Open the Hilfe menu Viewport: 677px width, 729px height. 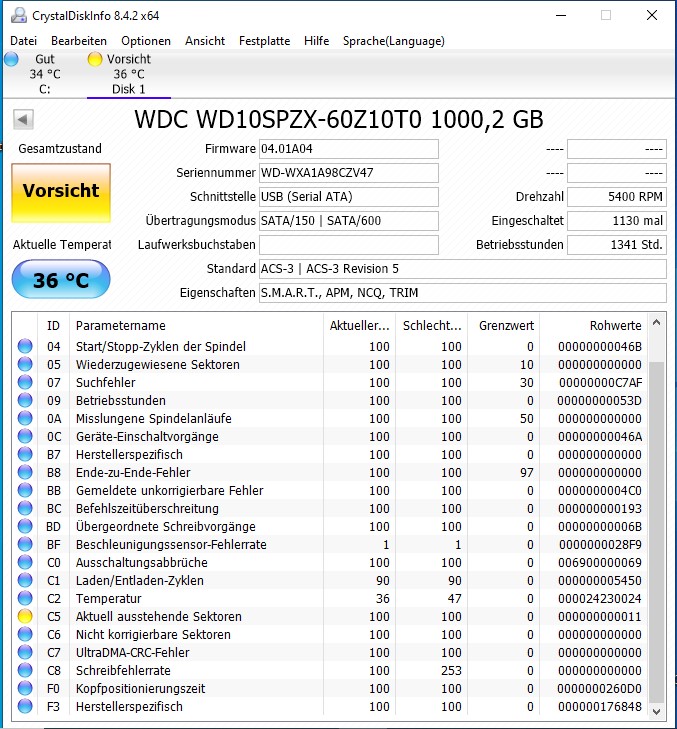click(x=316, y=41)
